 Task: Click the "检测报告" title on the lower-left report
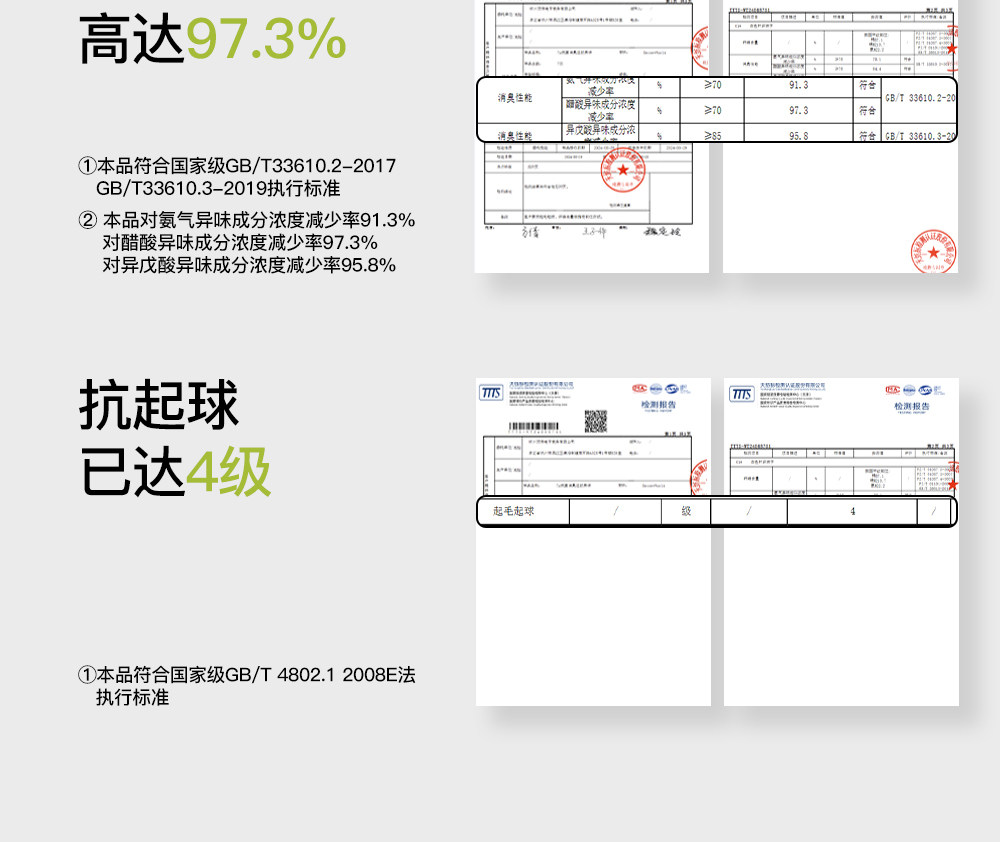(658, 405)
